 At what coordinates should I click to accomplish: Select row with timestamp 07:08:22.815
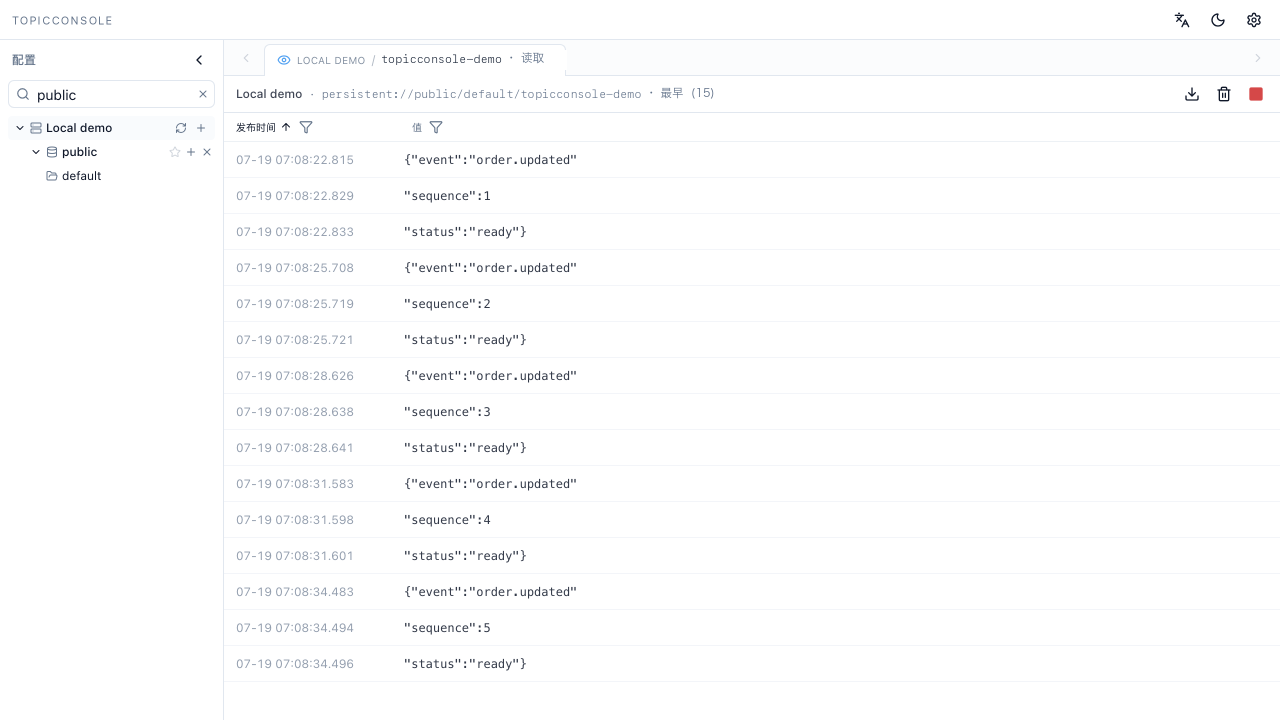click(x=752, y=160)
